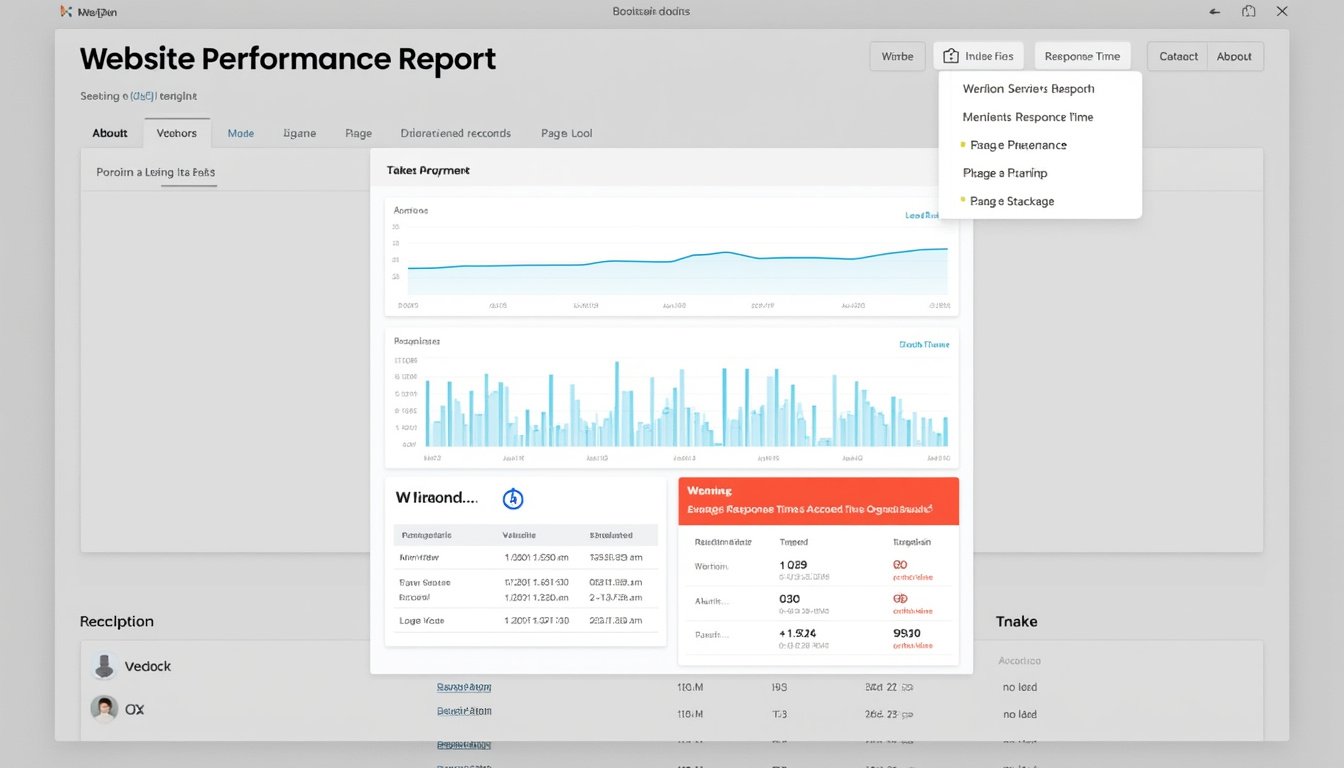Open the Page tab
The width and height of the screenshot is (1344, 768).
click(358, 133)
